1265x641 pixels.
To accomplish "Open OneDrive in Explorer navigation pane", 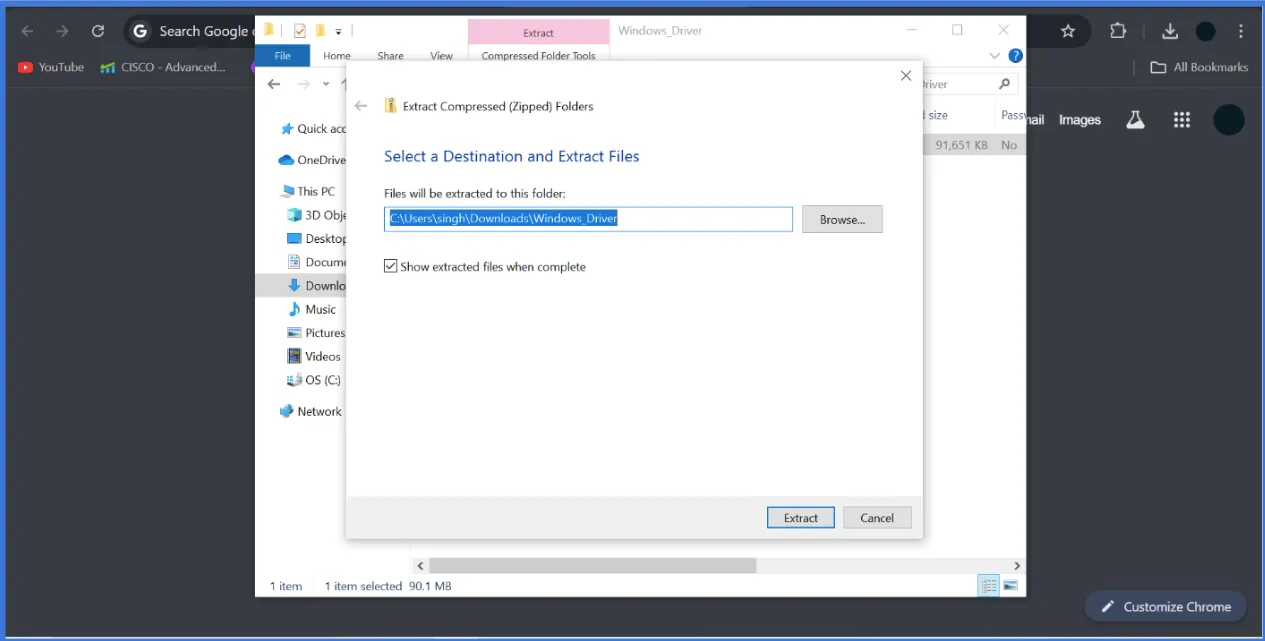I will pos(313,160).
